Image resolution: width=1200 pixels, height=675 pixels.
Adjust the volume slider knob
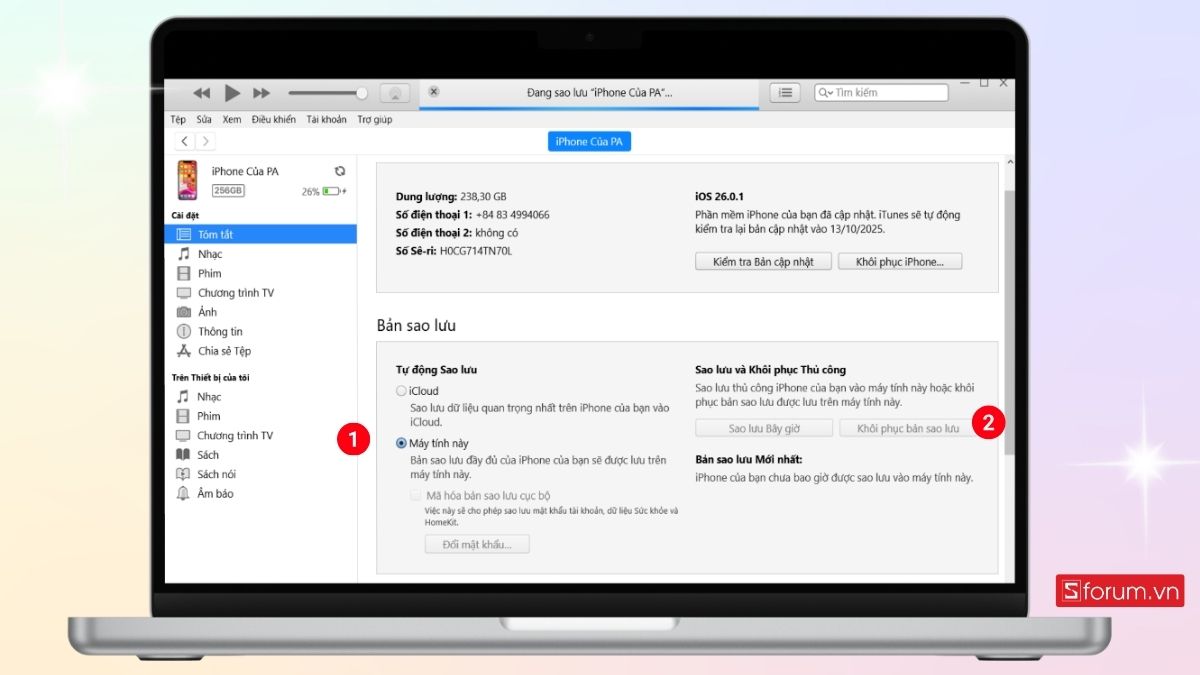tap(361, 93)
